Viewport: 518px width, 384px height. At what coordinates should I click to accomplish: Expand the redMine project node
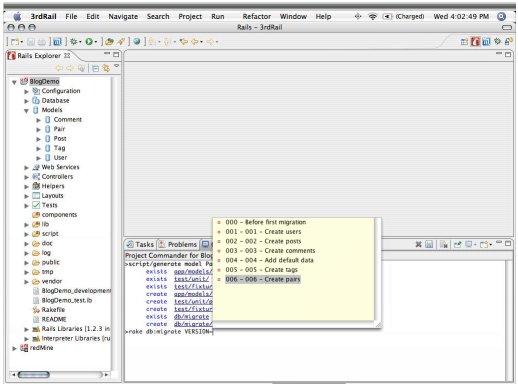[x=14, y=349]
